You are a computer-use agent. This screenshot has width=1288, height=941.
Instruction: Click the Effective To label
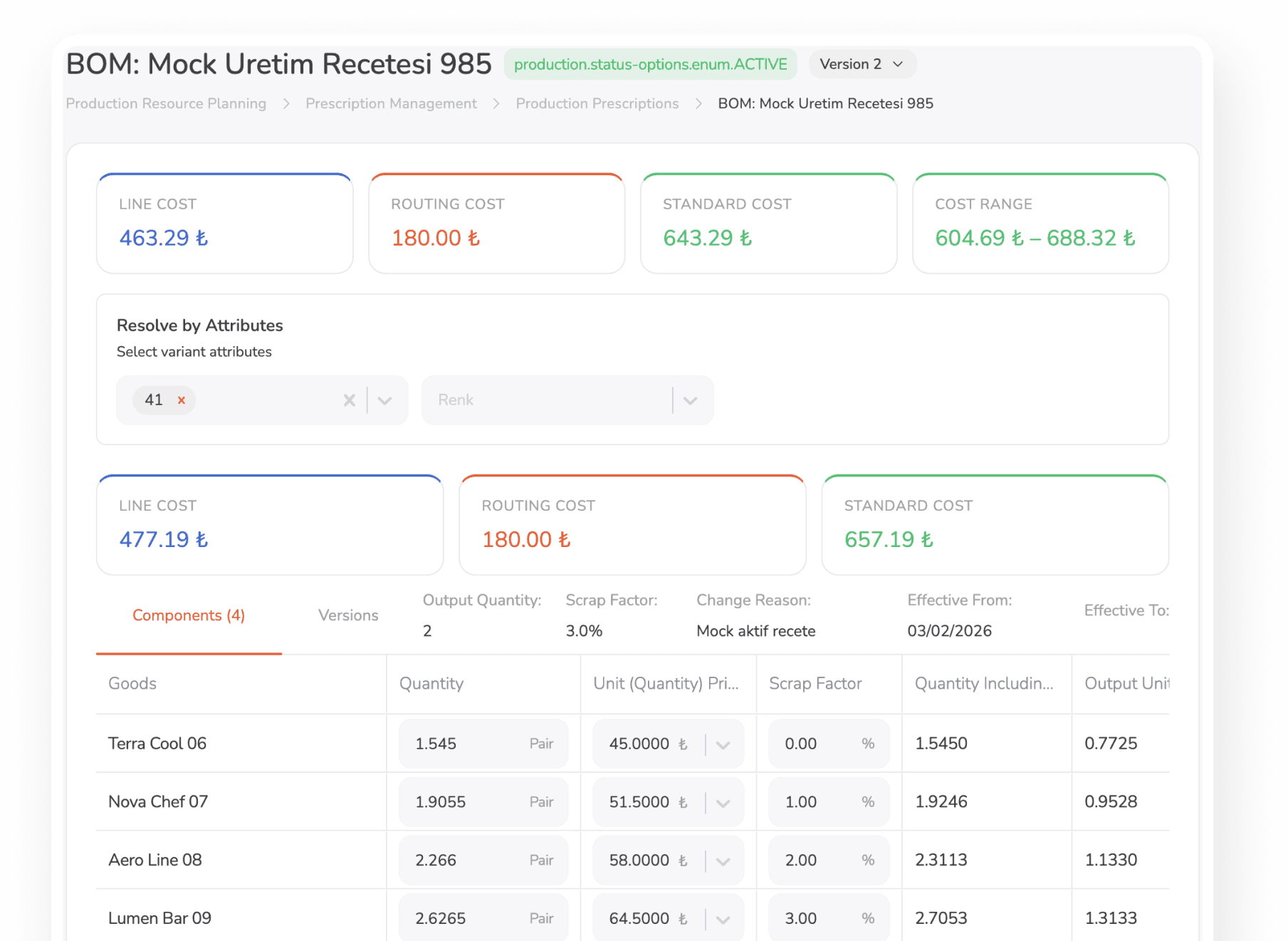(1126, 610)
